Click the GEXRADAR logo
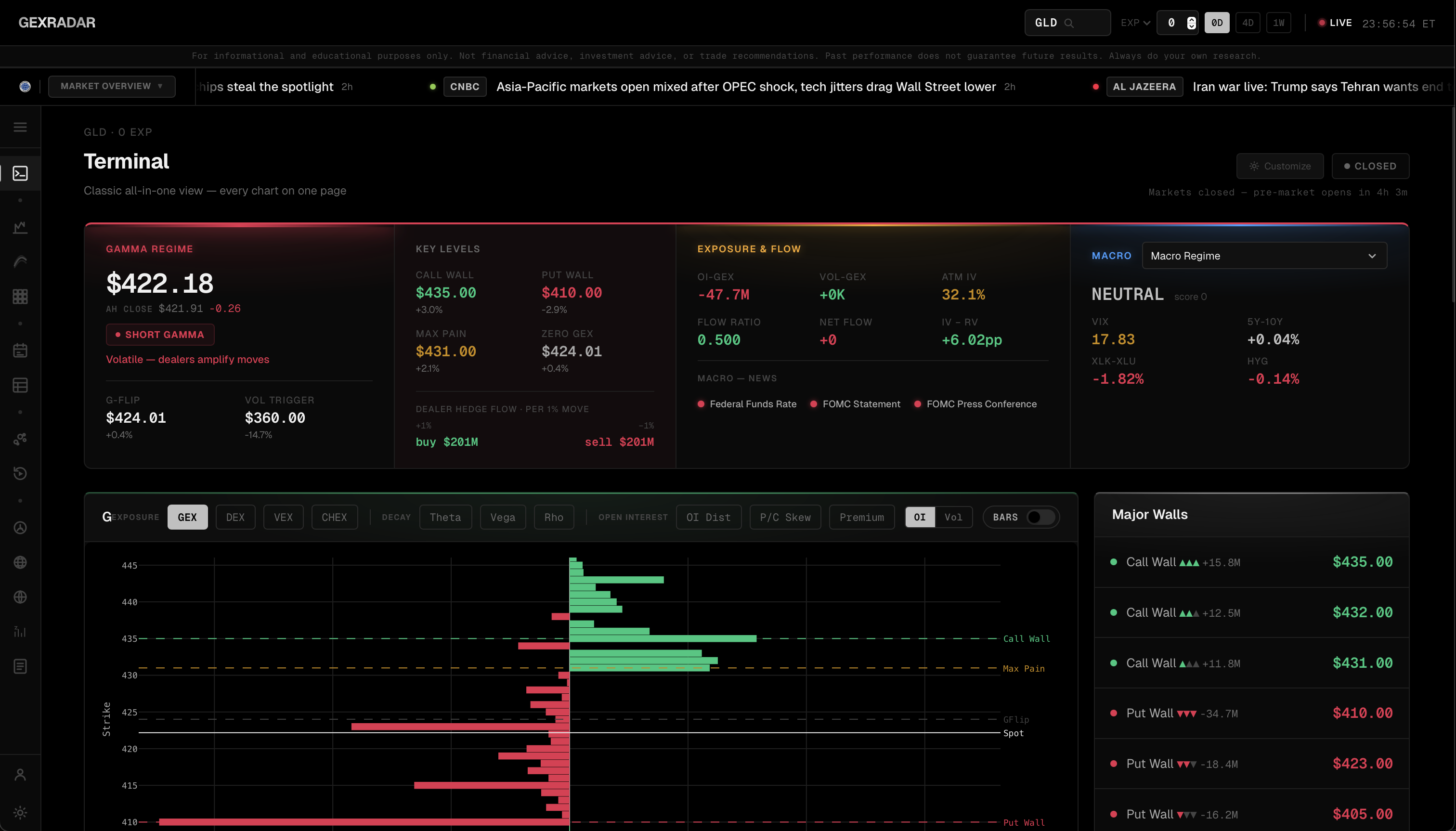 57,22
